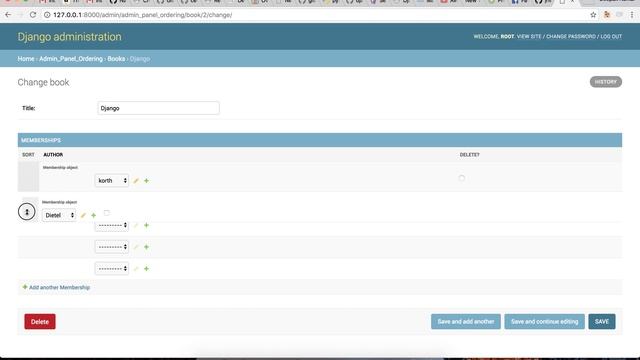This screenshot has height=360, width=640.
Task: Click pencil icon in first empty membership row
Action: (x=136, y=225)
